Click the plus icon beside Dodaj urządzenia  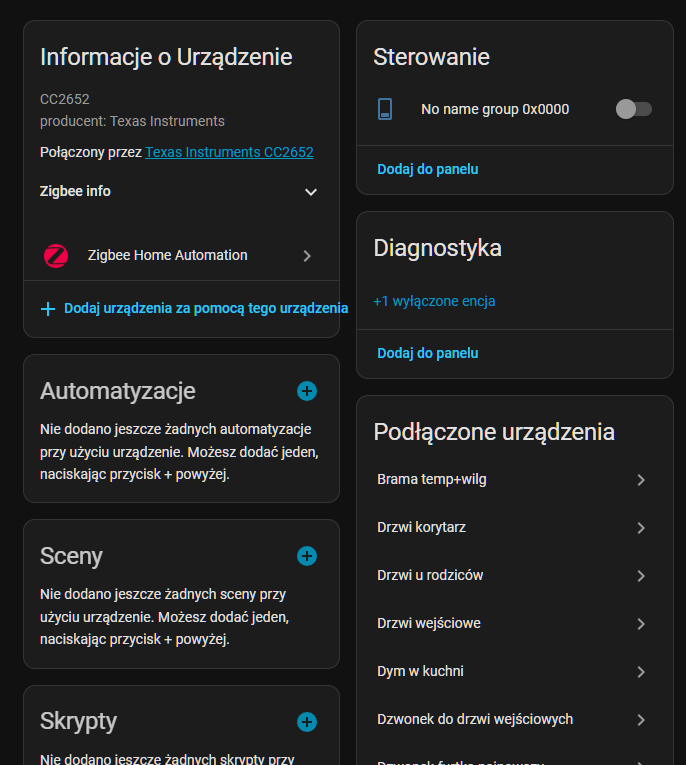pyautogui.click(x=48, y=308)
